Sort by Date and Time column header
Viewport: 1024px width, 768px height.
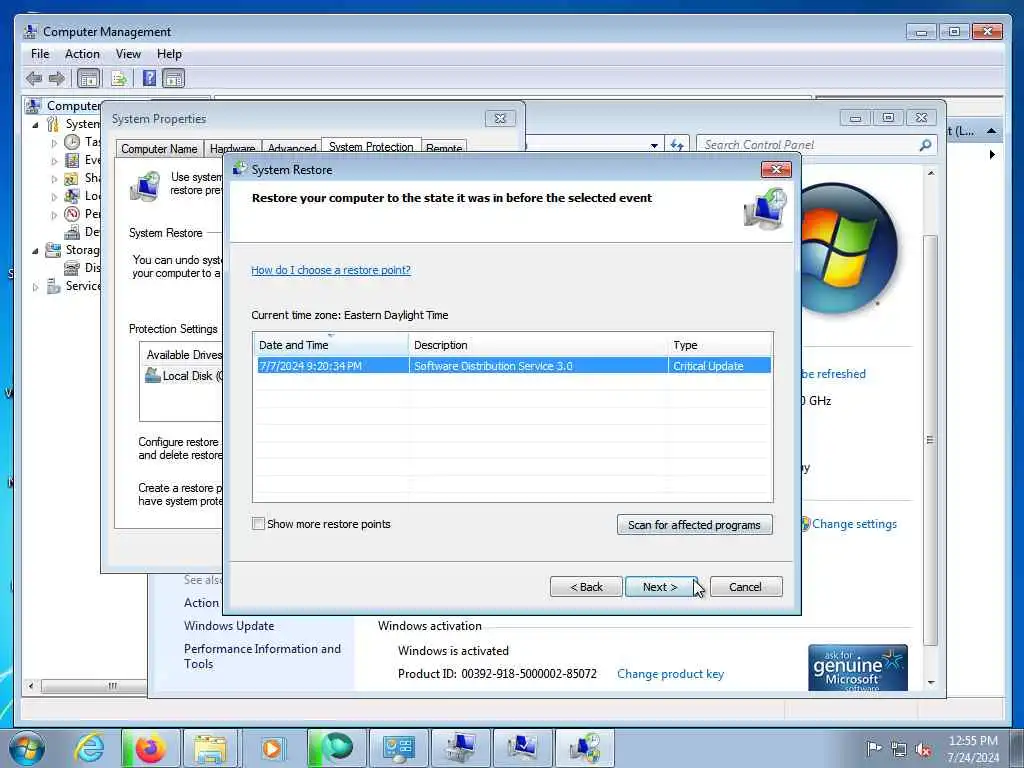(x=330, y=345)
